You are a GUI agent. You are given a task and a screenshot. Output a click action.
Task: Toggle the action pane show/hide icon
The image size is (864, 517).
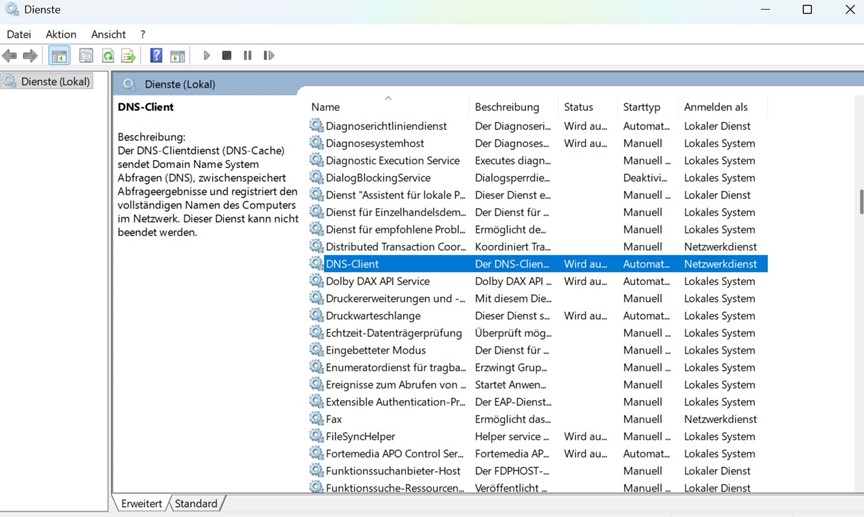point(177,56)
